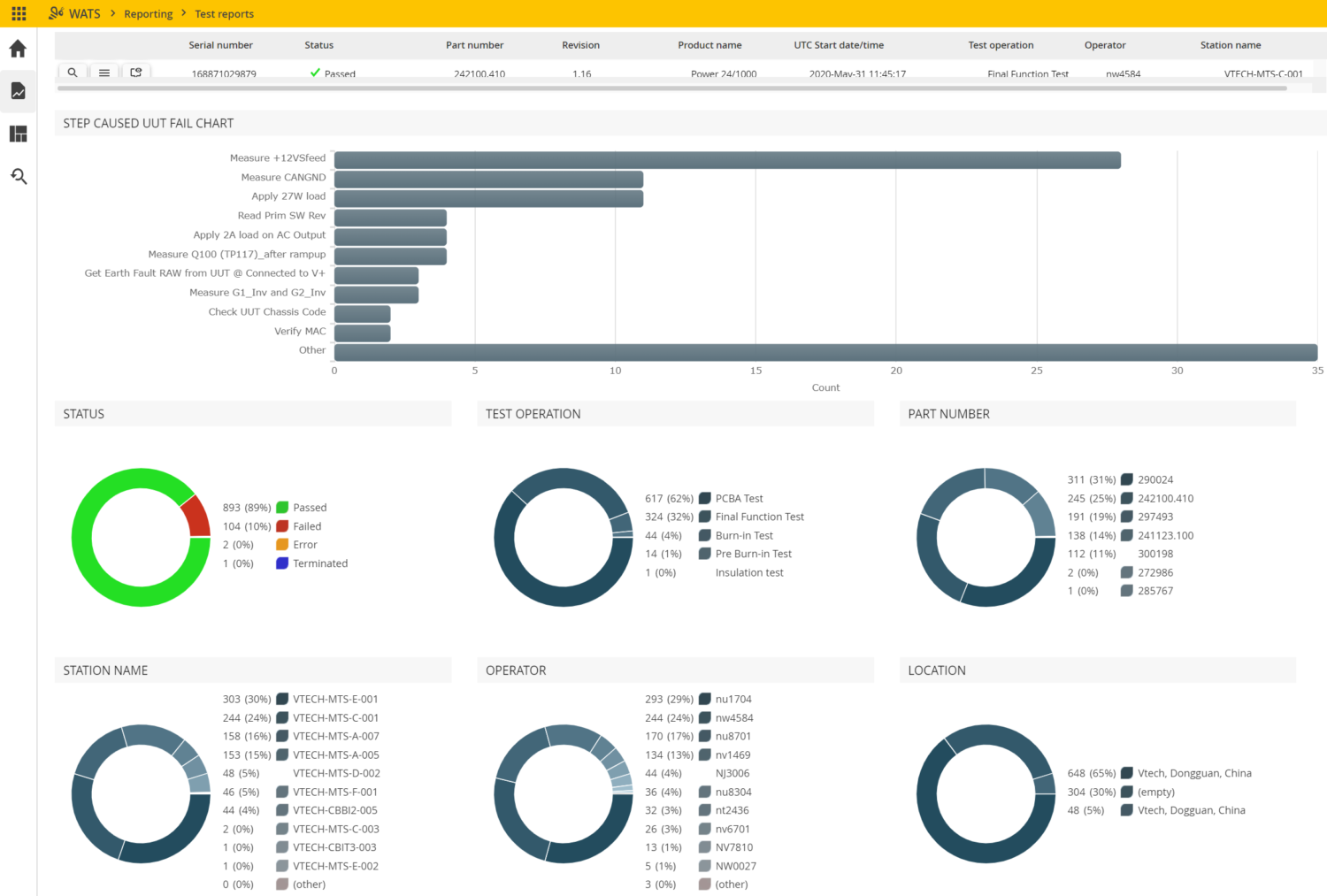Toggle nu1704 operator legend swatch
This screenshot has width=1327, height=896.
(705, 699)
